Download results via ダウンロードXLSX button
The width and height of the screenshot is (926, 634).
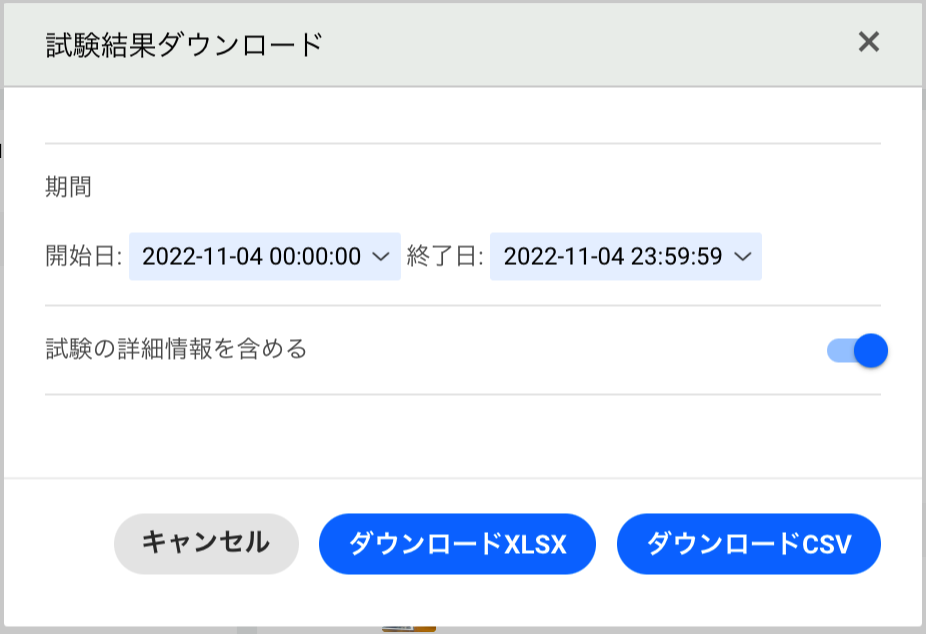(x=457, y=544)
